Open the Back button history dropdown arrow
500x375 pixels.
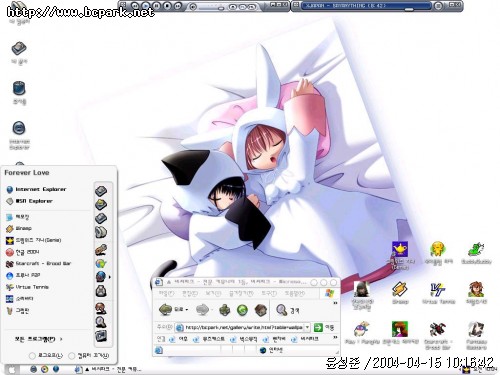pyautogui.click(x=187, y=310)
